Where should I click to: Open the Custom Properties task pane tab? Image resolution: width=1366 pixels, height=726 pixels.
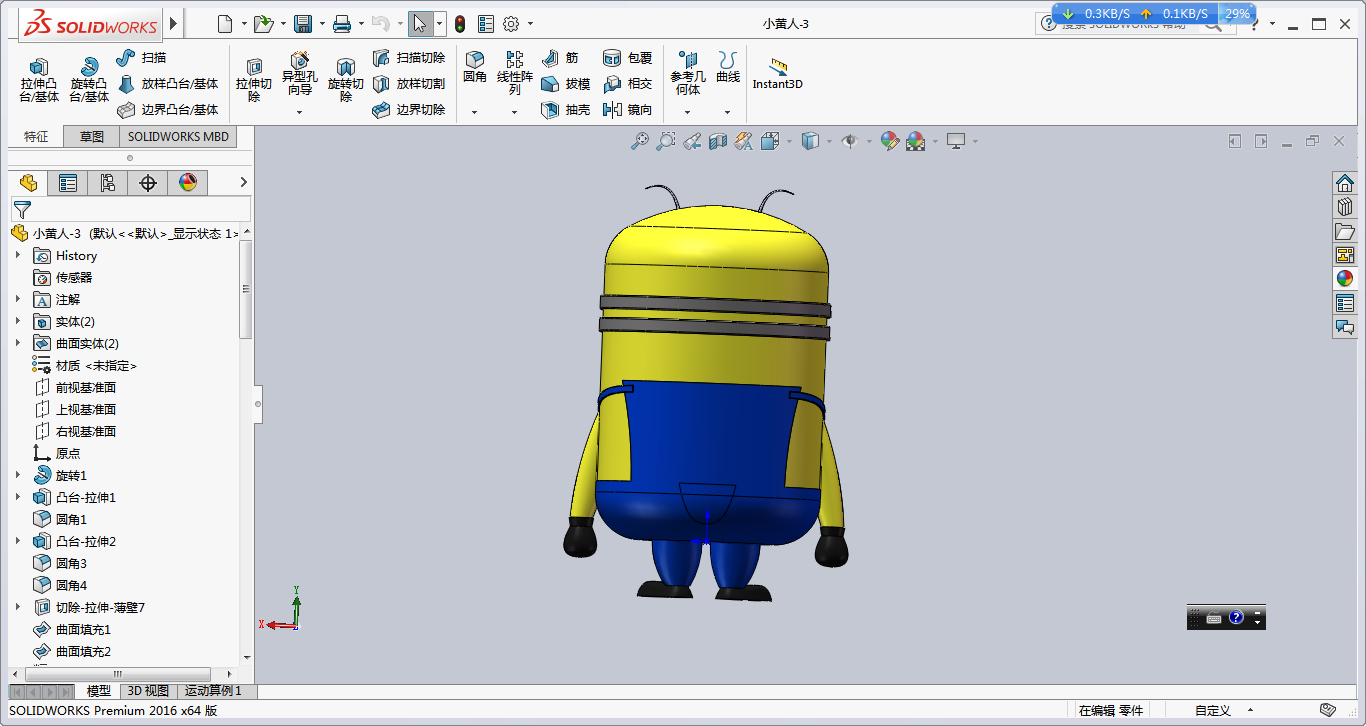click(1345, 303)
